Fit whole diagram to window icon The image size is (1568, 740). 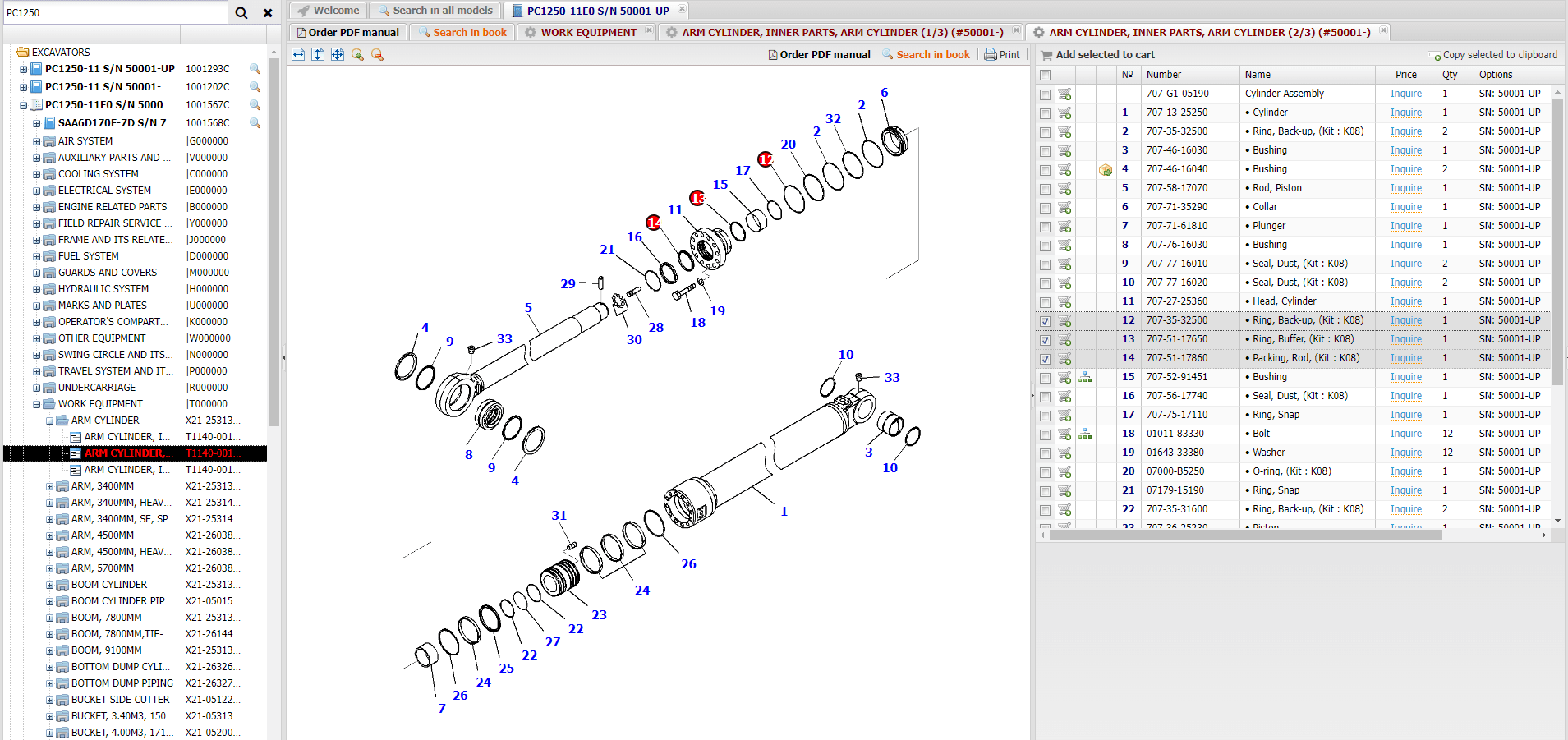(x=338, y=54)
